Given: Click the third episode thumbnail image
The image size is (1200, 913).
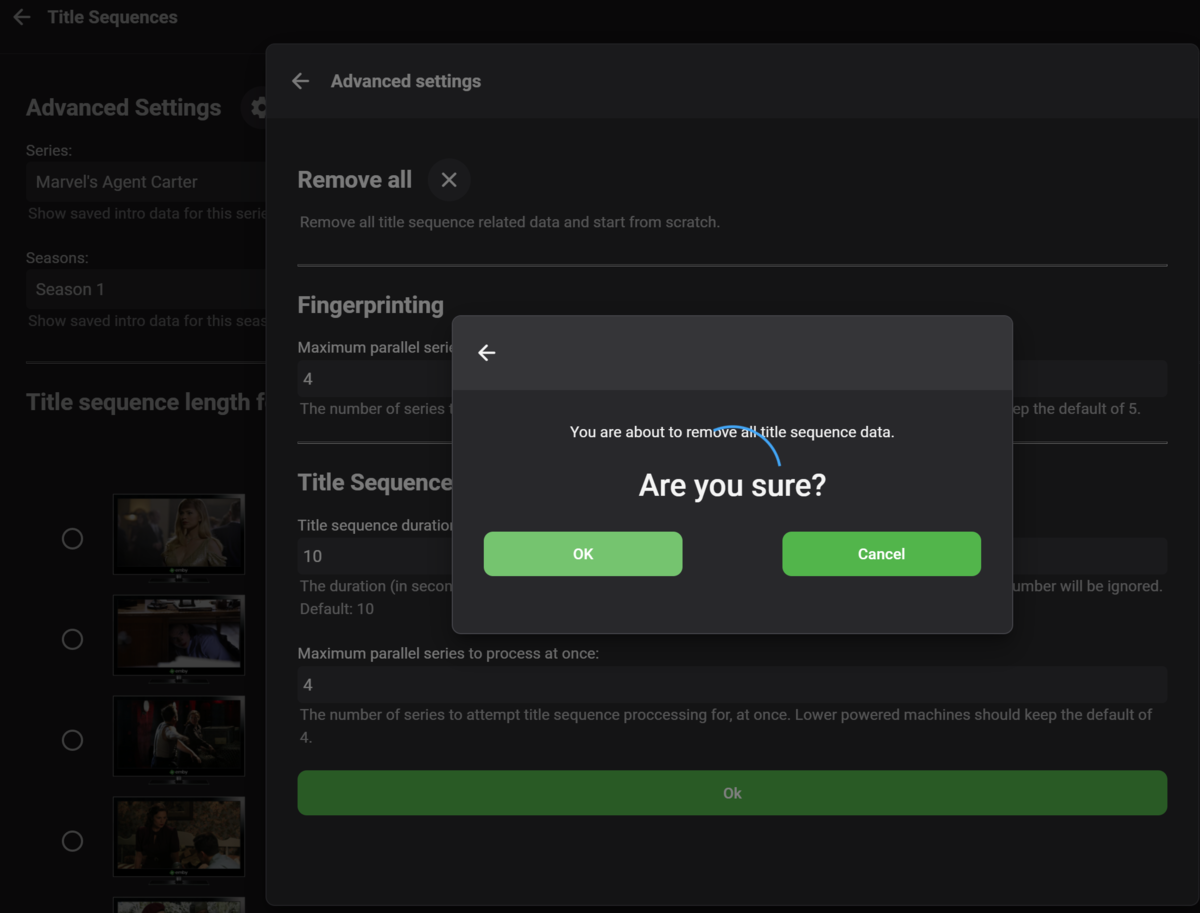Looking at the screenshot, I should tap(179, 735).
